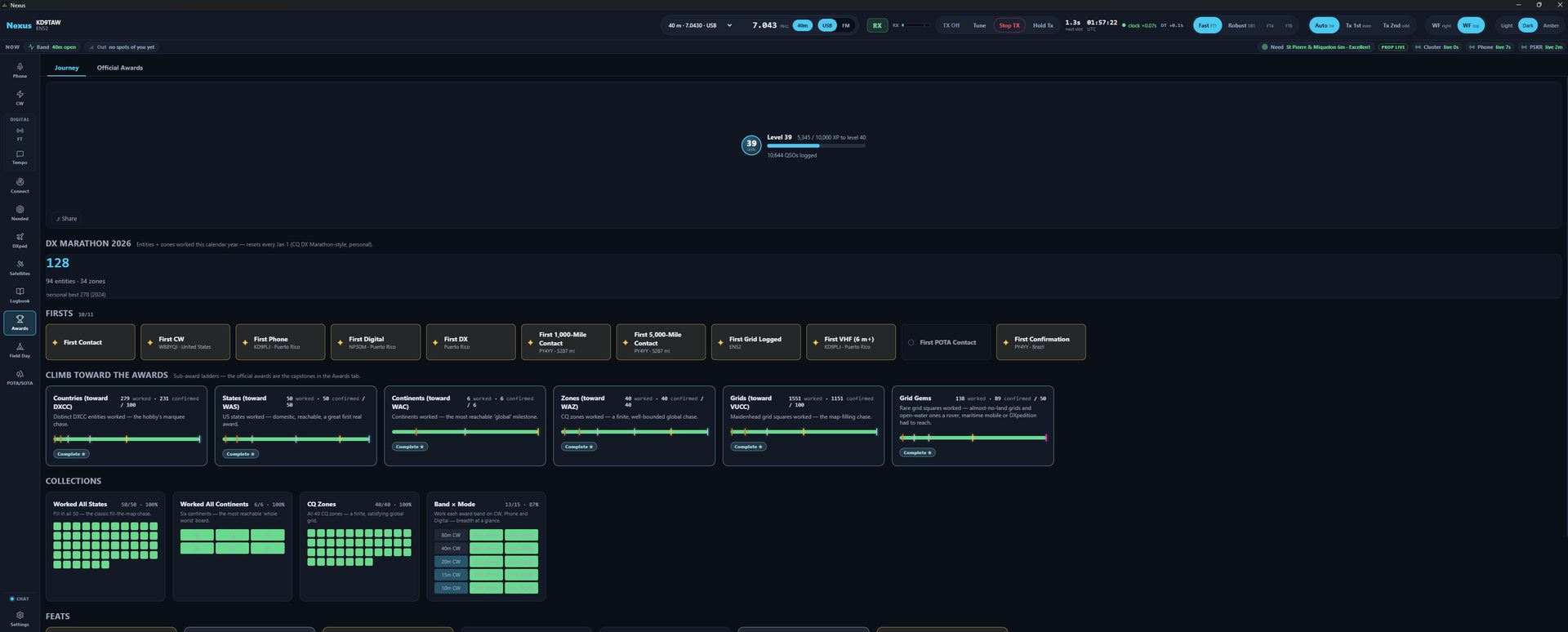Viewport: 1568px width, 632px height.
Task: Open the CW mode in sidebar
Action: [x=20, y=98]
